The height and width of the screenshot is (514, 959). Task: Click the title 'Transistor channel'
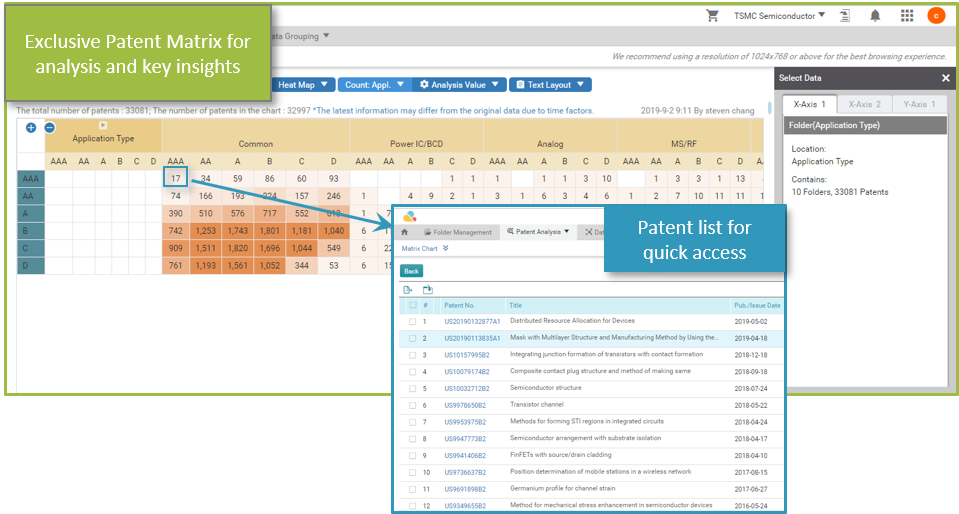pyautogui.click(x=536, y=404)
